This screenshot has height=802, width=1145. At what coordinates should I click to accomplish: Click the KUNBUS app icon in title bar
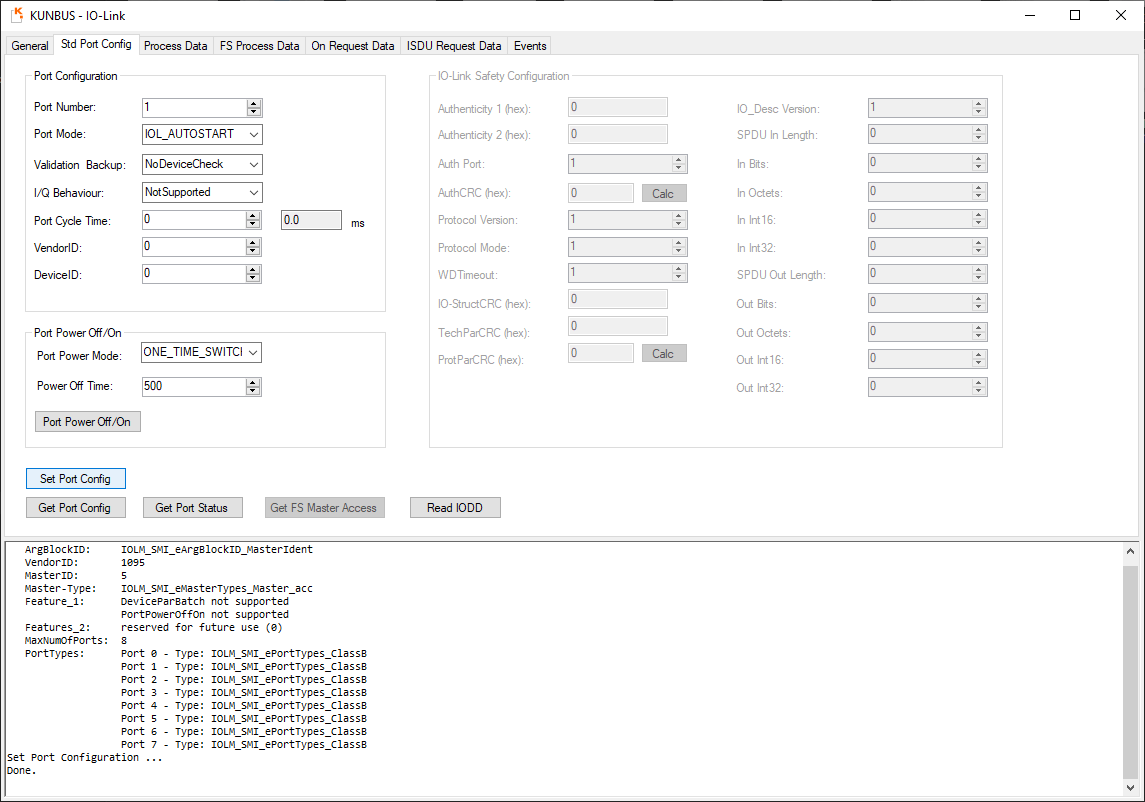[17, 15]
